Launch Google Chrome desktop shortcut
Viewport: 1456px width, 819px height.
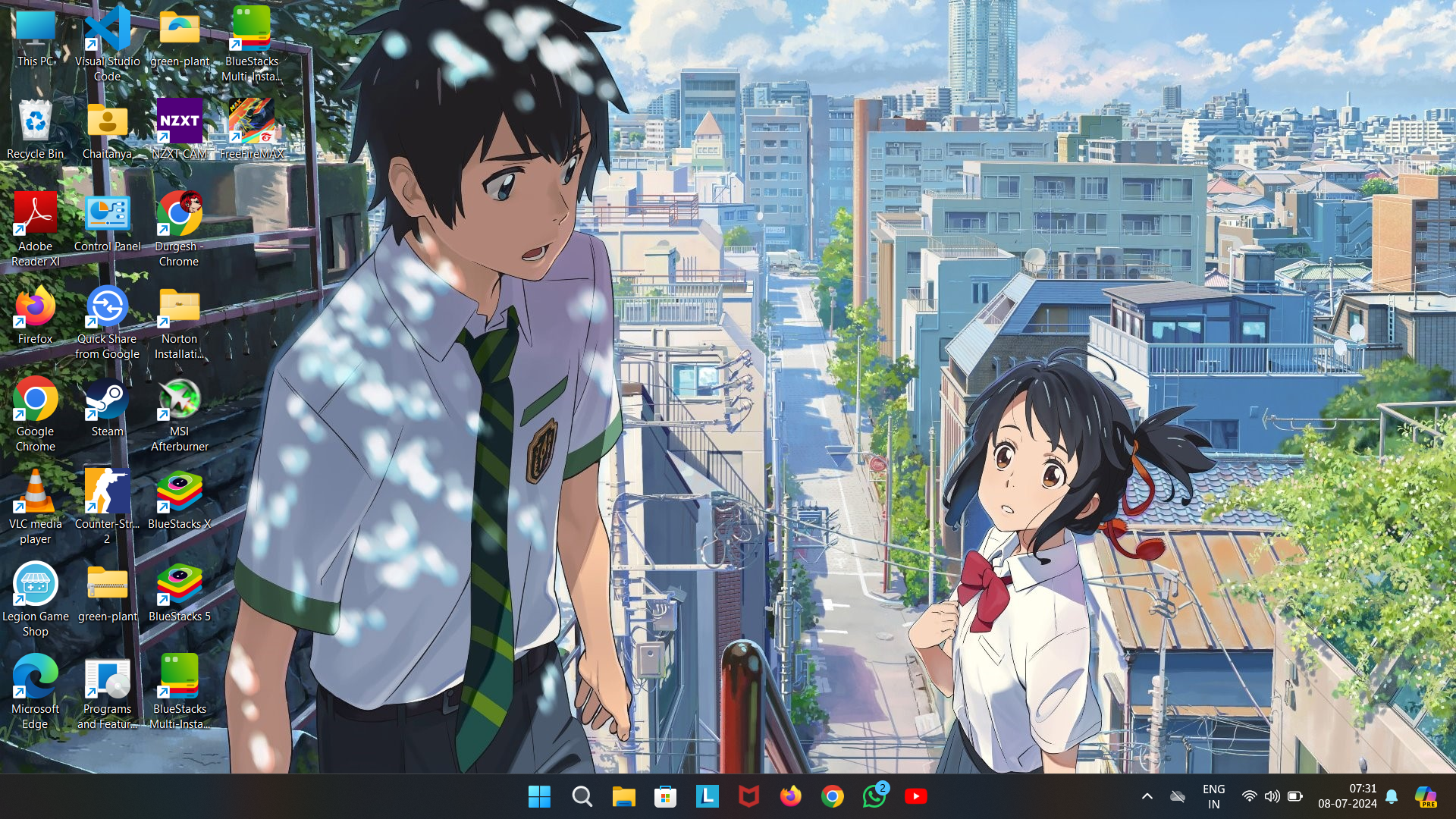pyautogui.click(x=36, y=414)
